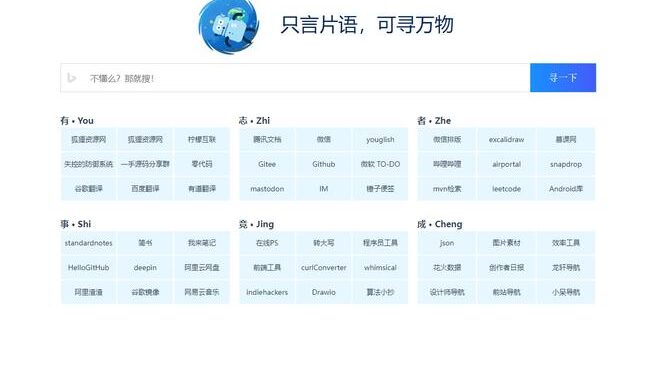Open the Android库 link
Viewport: 661px width, 380px height.
coord(566,189)
